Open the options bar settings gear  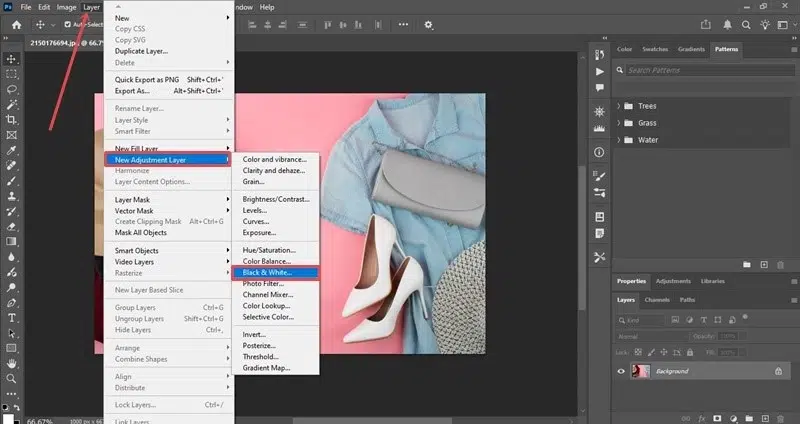tap(429, 24)
